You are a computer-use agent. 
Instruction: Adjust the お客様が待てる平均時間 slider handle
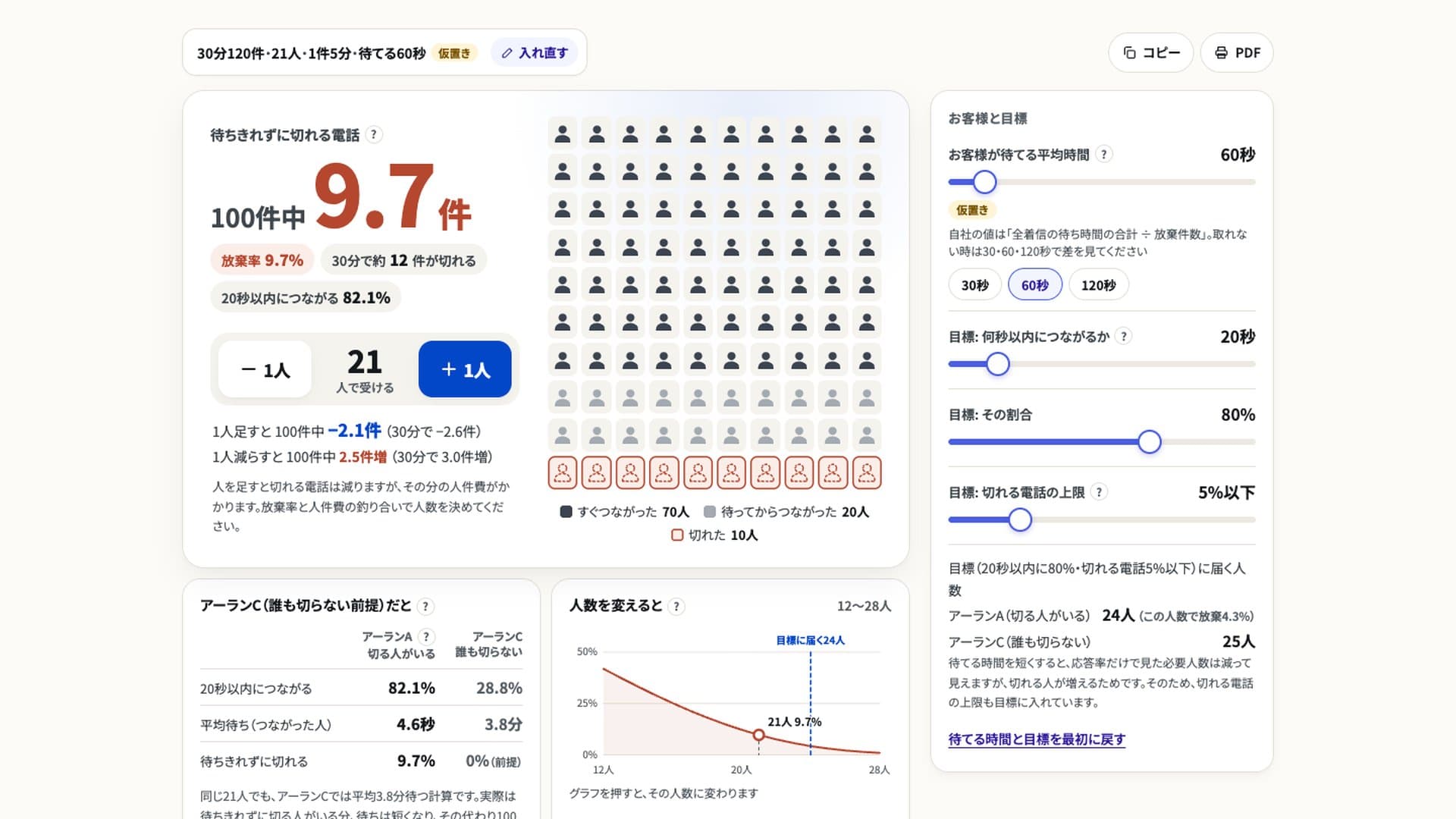(984, 182)
